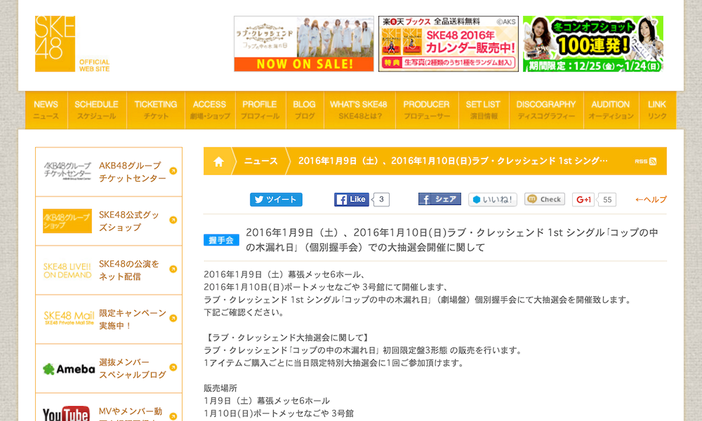Open the PROFILE menu item
702x421 pixels.
tap(260, 110)
